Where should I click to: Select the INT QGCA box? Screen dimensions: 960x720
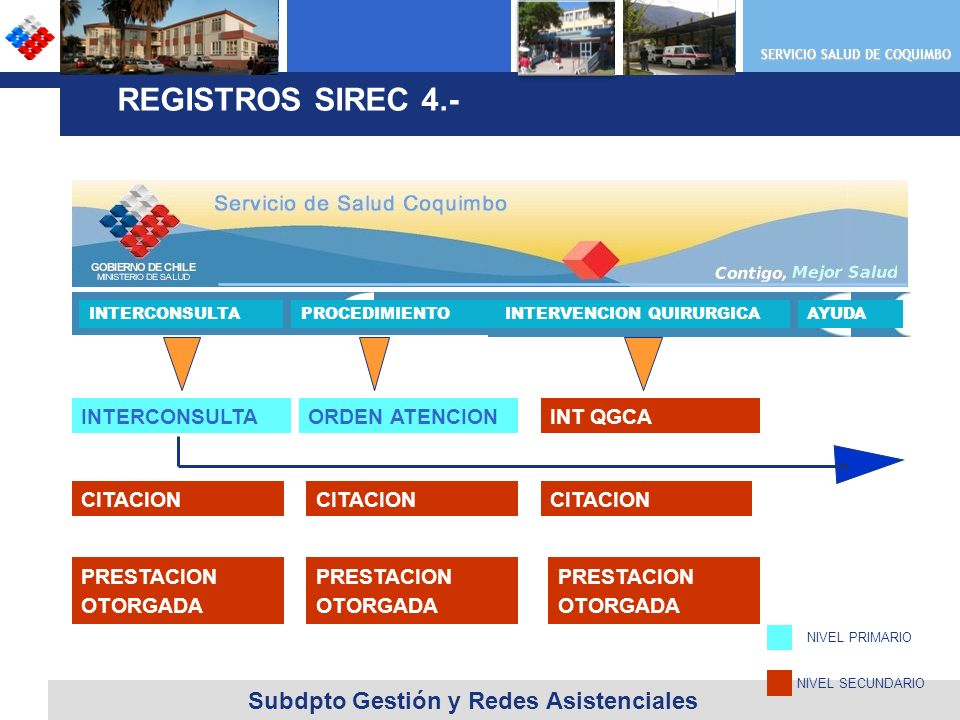[x=650, y=416]
